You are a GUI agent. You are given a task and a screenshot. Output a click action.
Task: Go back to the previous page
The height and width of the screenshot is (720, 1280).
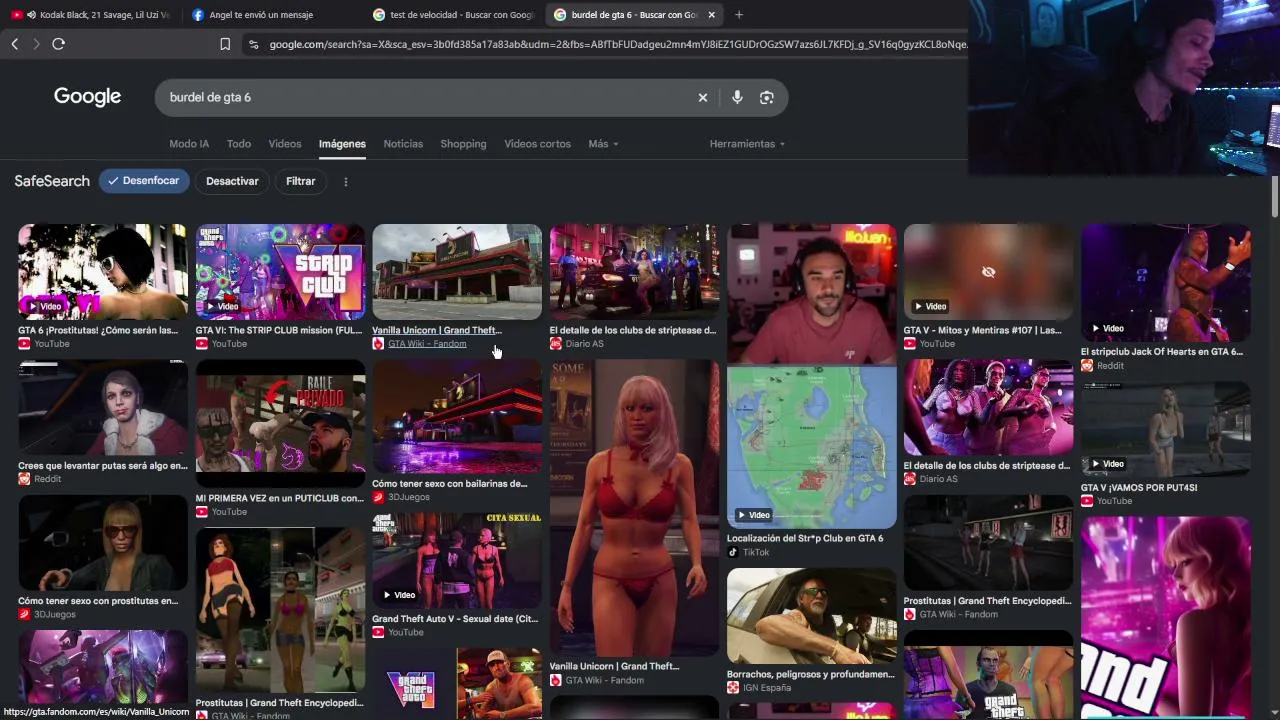(15, 44)
